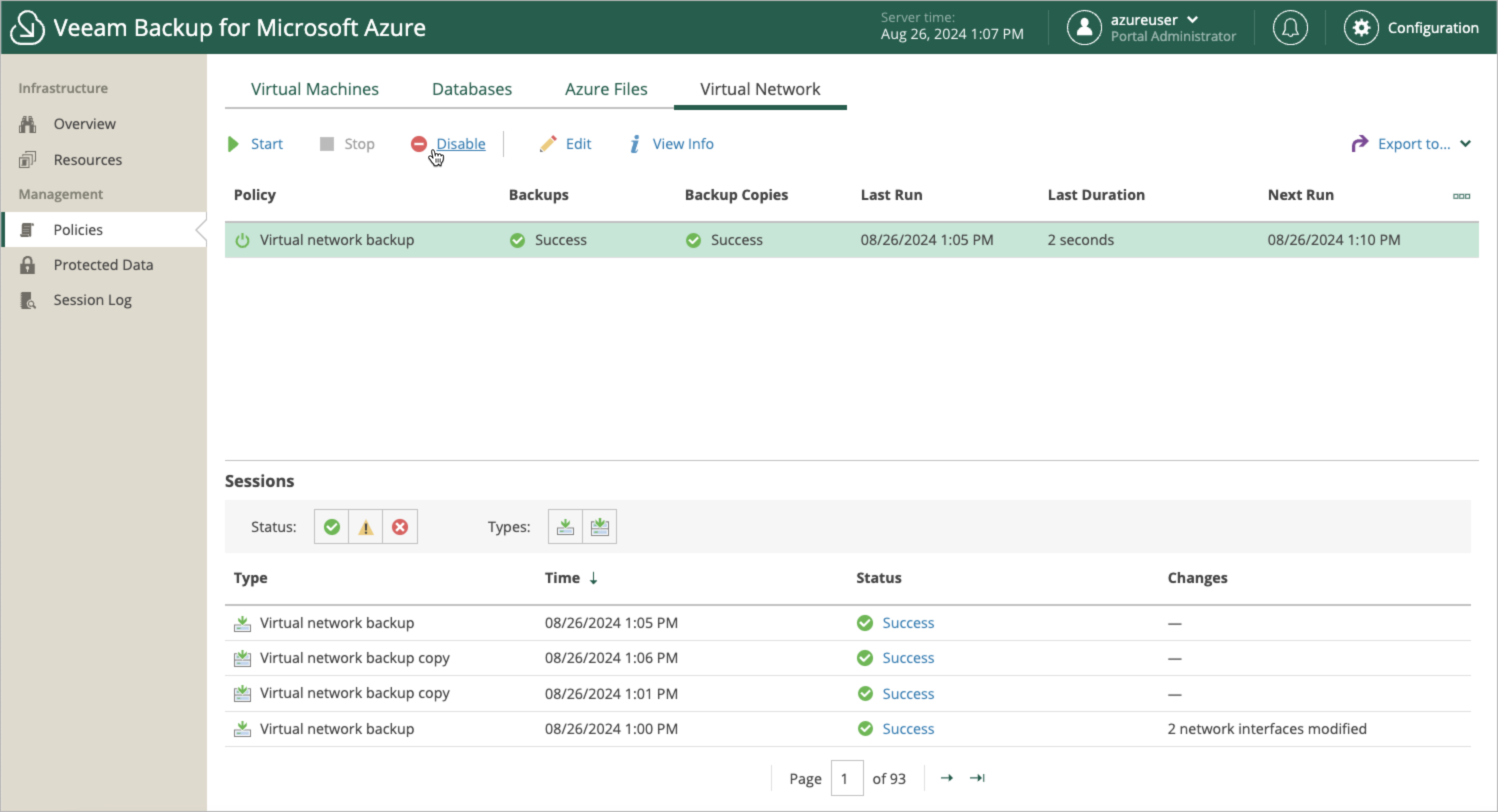Click the Resources stacked-servers icon
The image size is (1498, 812).
click(27, 159)
